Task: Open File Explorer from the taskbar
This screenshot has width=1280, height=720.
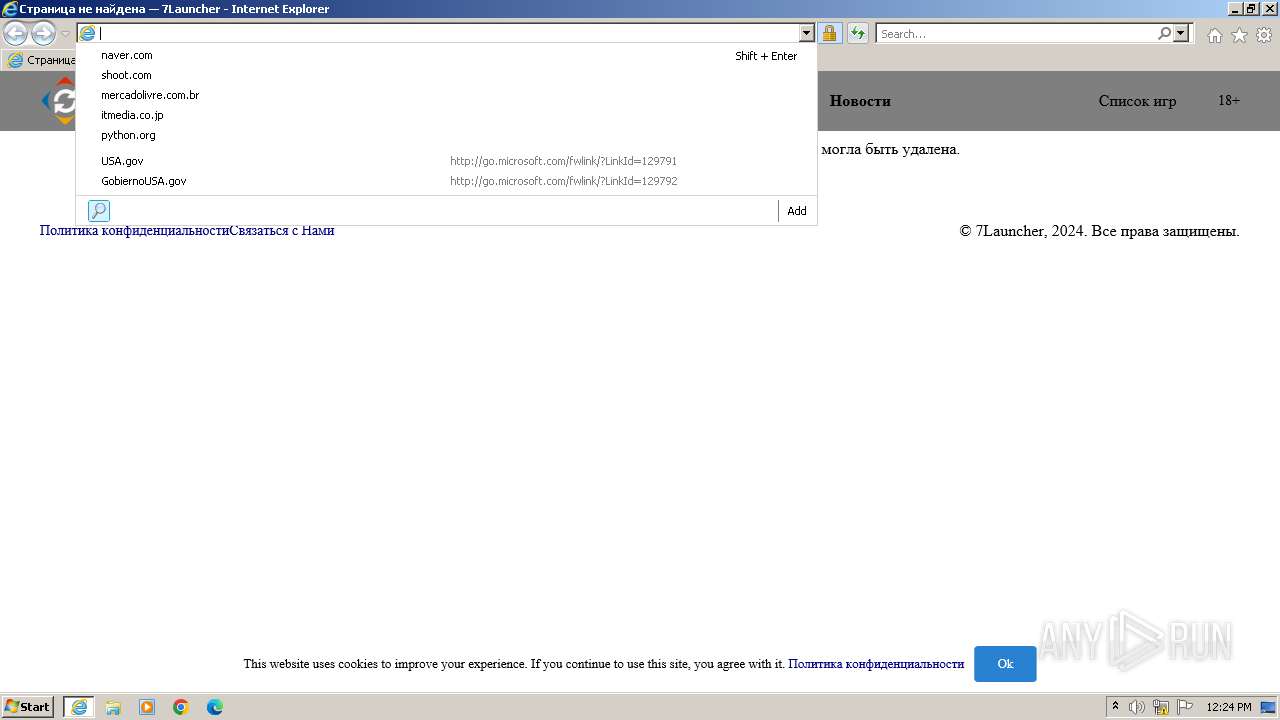Action: [x=113, y=707]
